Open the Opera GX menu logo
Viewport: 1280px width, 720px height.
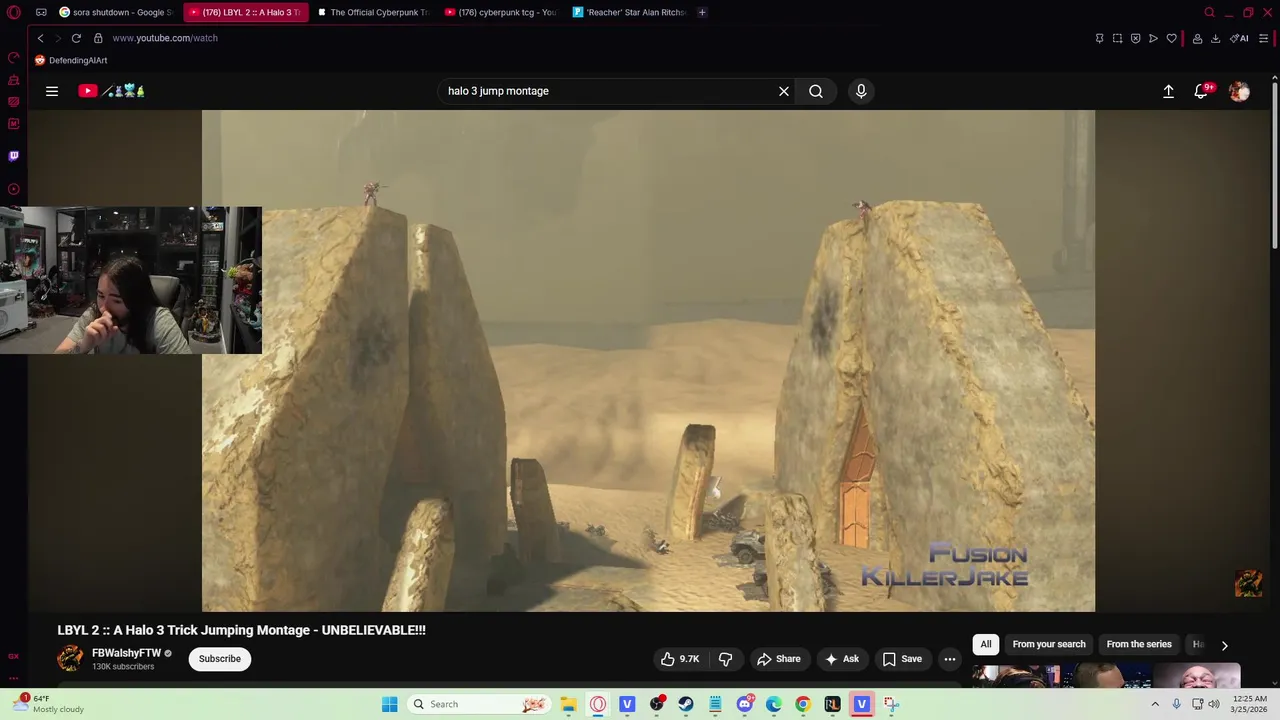(x=14, y=12)
